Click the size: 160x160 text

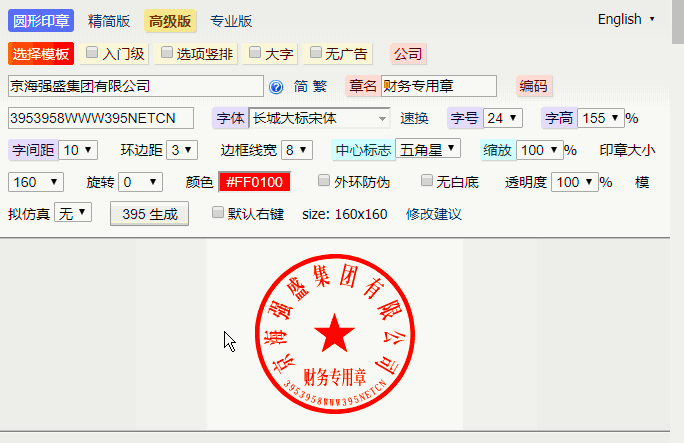coord(345,214)
